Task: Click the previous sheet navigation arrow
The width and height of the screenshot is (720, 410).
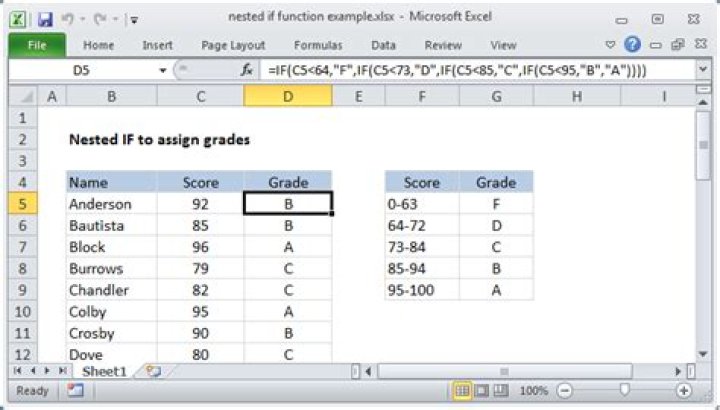Action: (33, 371)
